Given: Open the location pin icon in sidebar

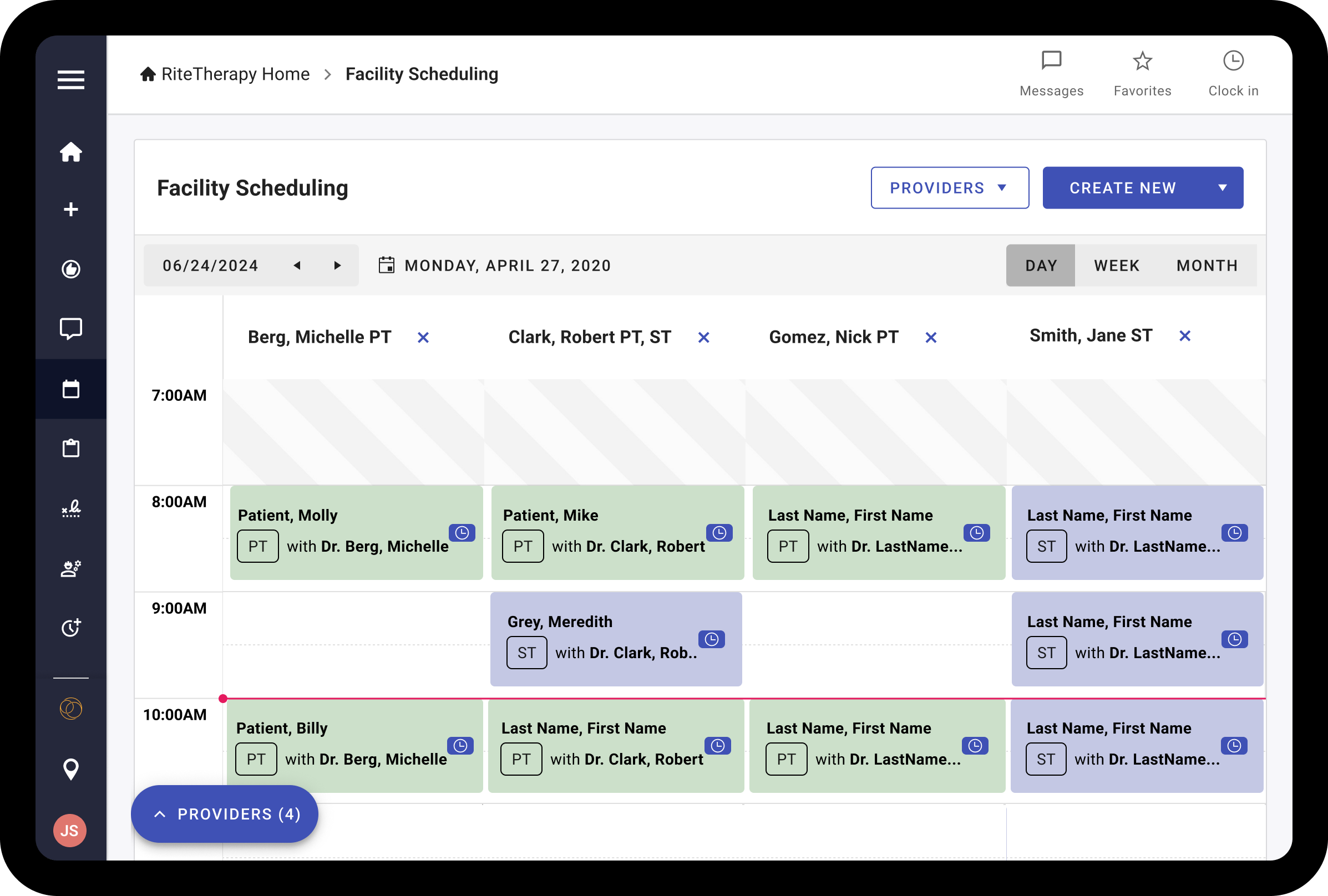Looking at the screenshot, I should 71,769.
